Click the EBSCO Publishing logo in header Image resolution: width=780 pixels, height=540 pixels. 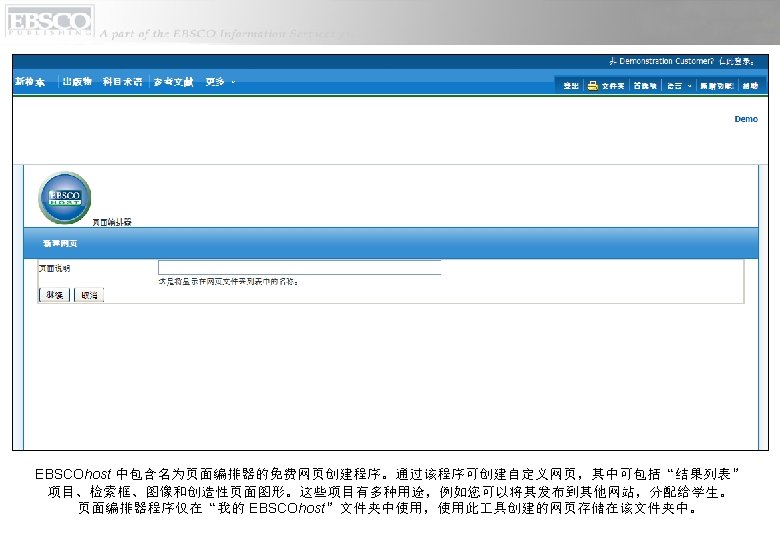pyautogui.click(x=49, y=21)
